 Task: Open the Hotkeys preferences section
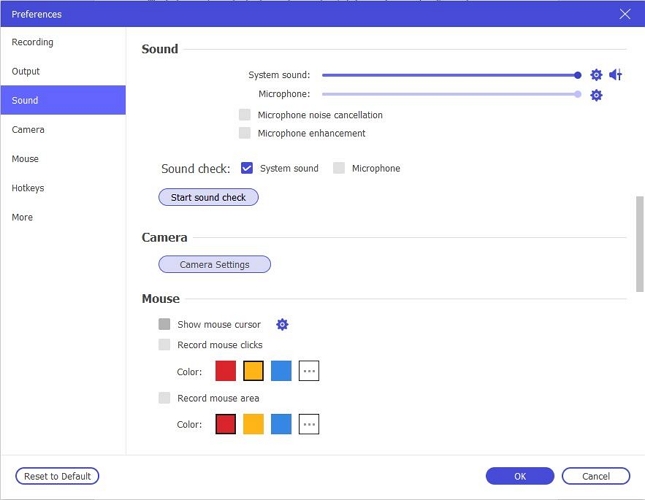(x=28, y=188)
